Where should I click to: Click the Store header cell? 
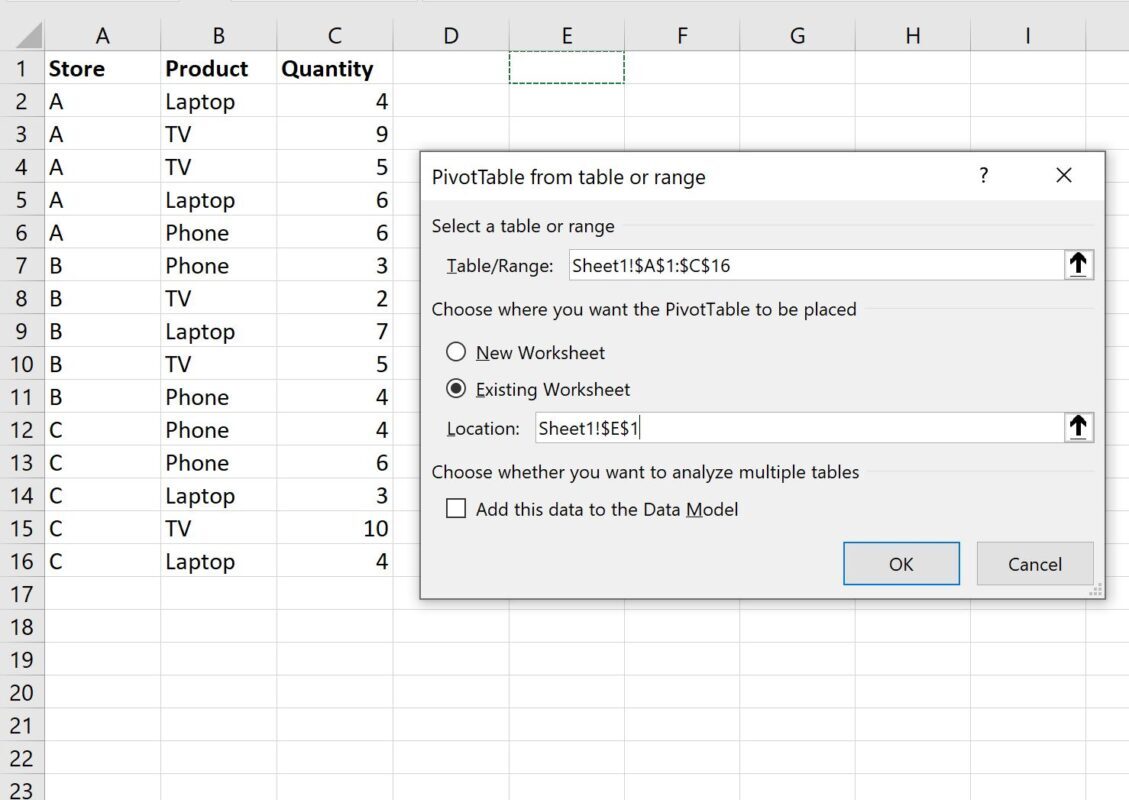[102, 69]
